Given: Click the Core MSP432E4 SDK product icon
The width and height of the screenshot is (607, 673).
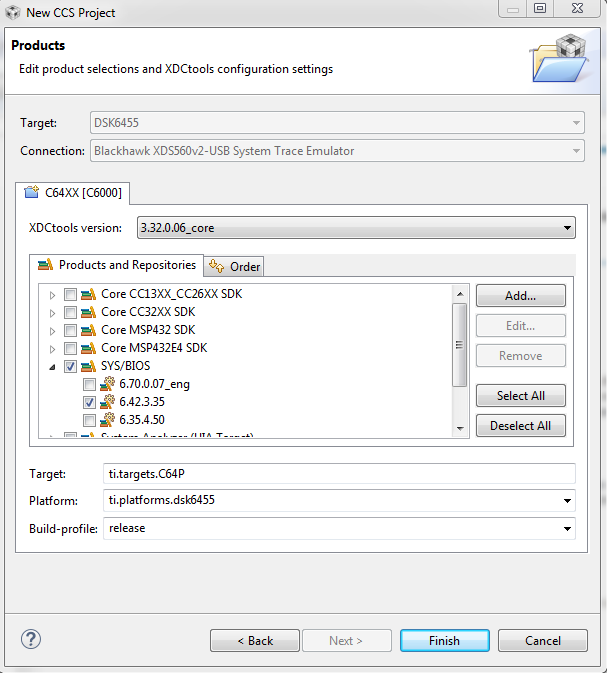Looking at the screenshot, I should point(88,349).
